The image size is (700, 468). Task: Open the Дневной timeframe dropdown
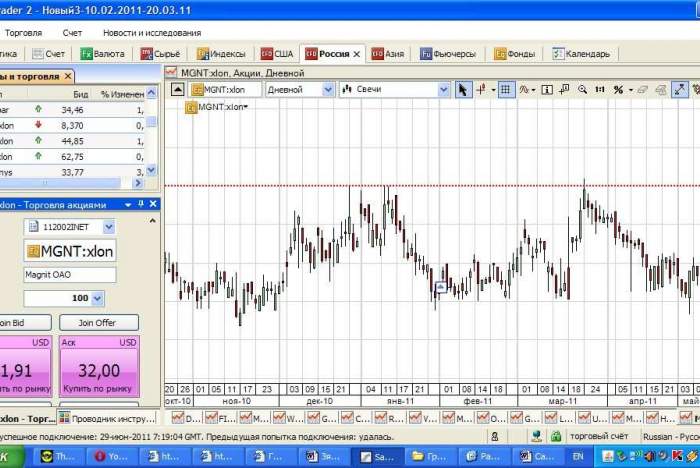(x=328, y=89)
